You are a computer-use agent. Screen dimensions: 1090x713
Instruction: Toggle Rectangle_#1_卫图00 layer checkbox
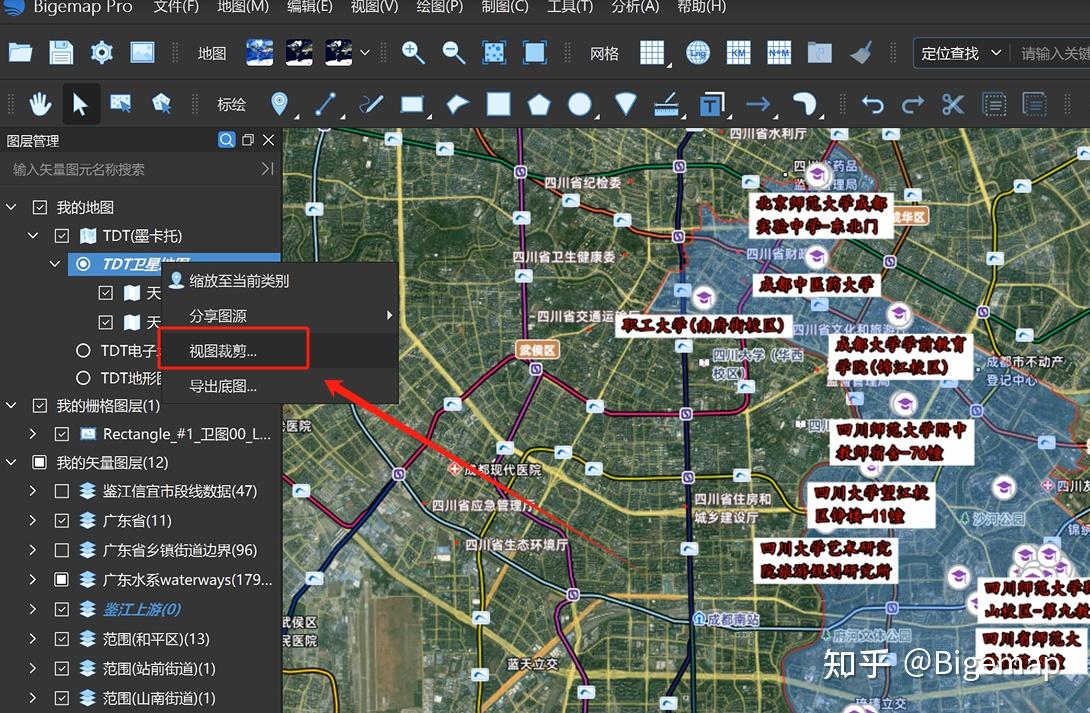[x=62, y=434]
